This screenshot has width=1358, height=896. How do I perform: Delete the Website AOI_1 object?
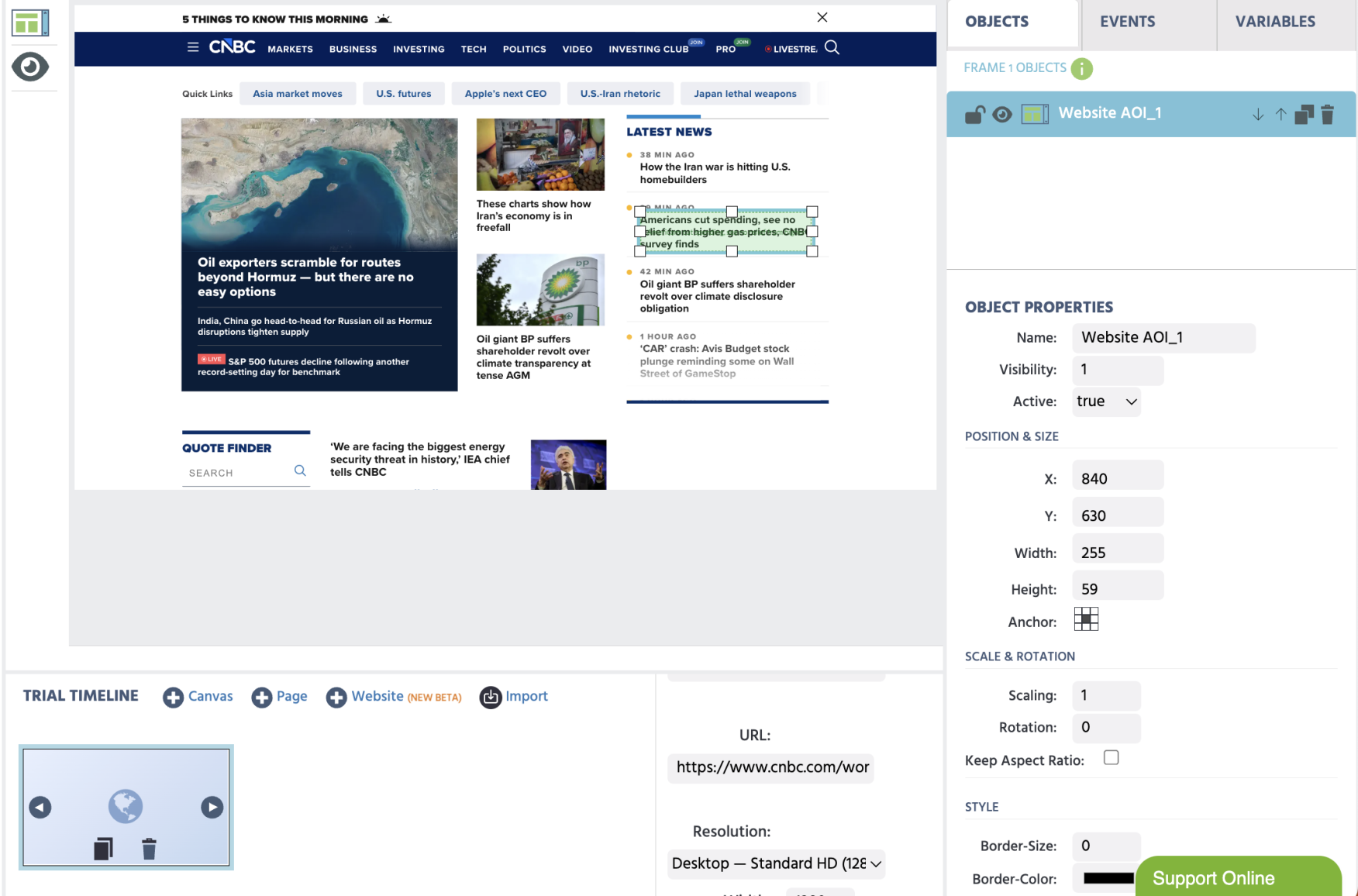(1327, 115)
